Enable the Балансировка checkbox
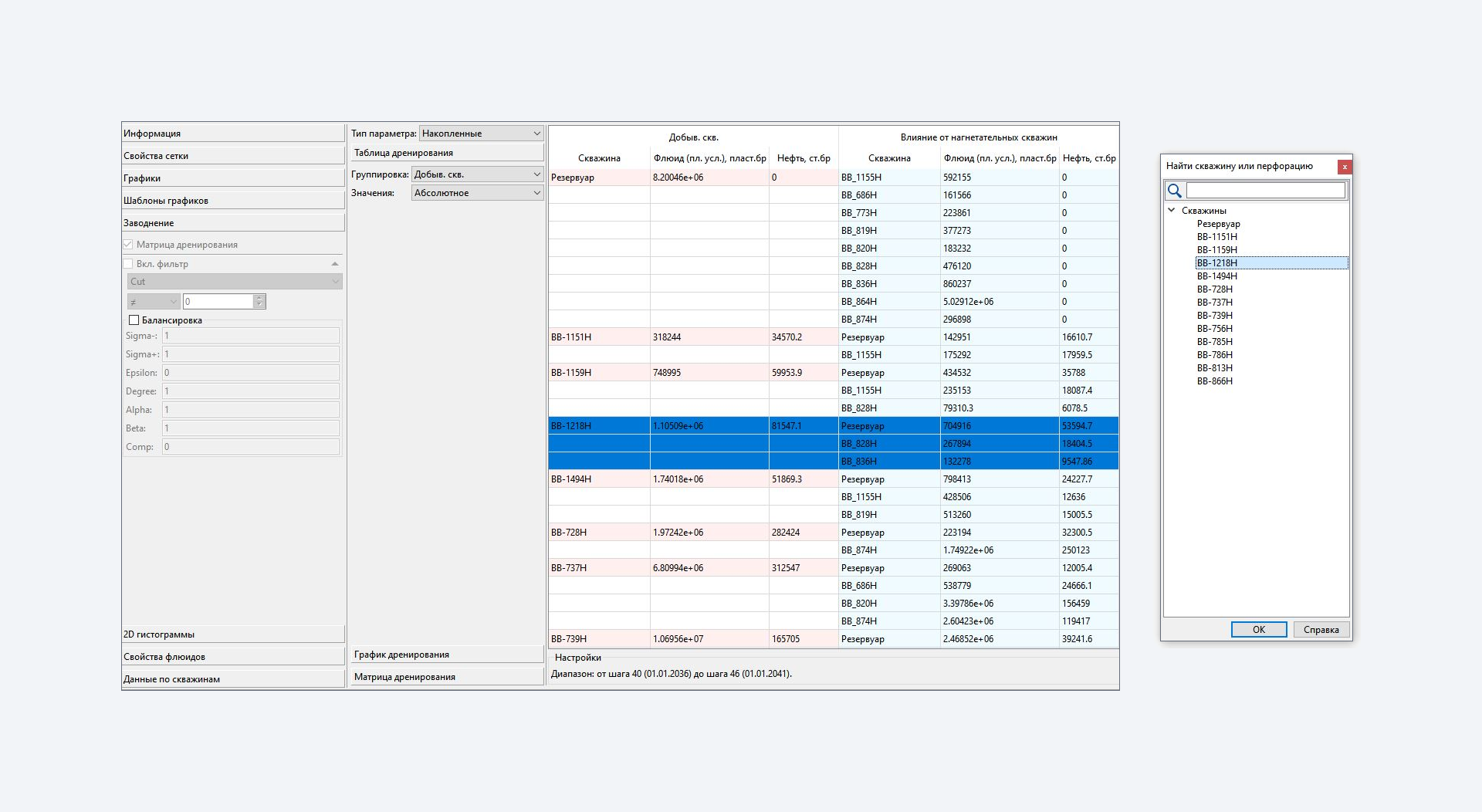Viewport: 1482px width, 812px height. point(134,320)
